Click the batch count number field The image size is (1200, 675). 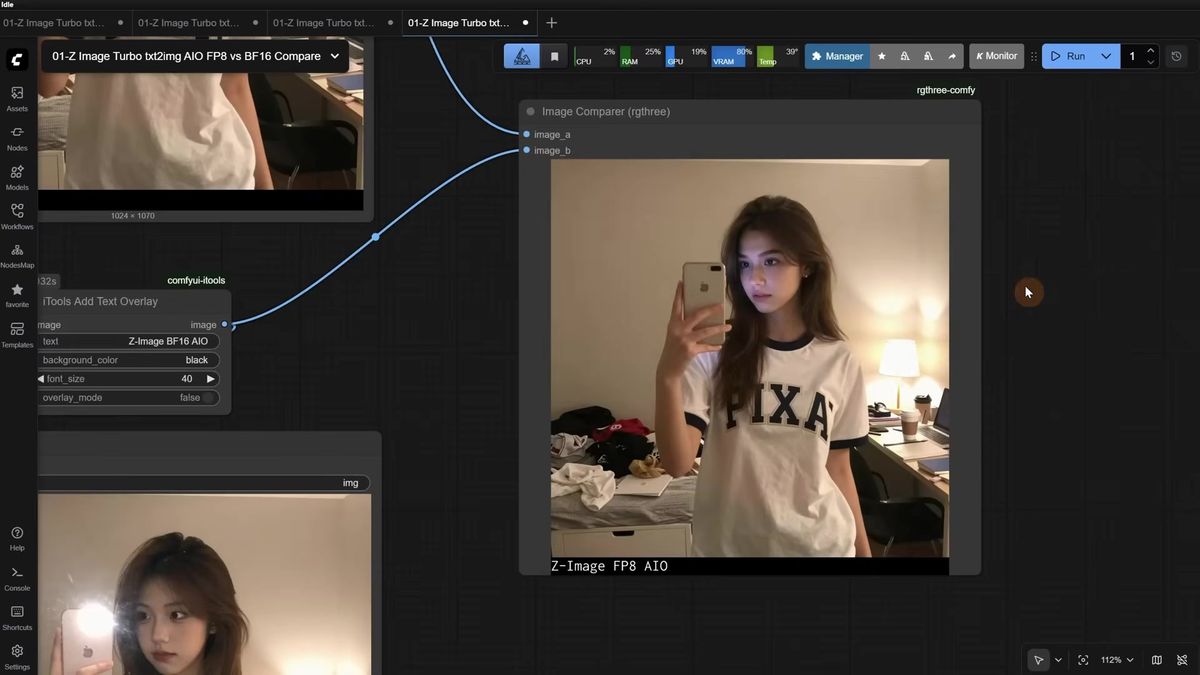(1132, 56)
